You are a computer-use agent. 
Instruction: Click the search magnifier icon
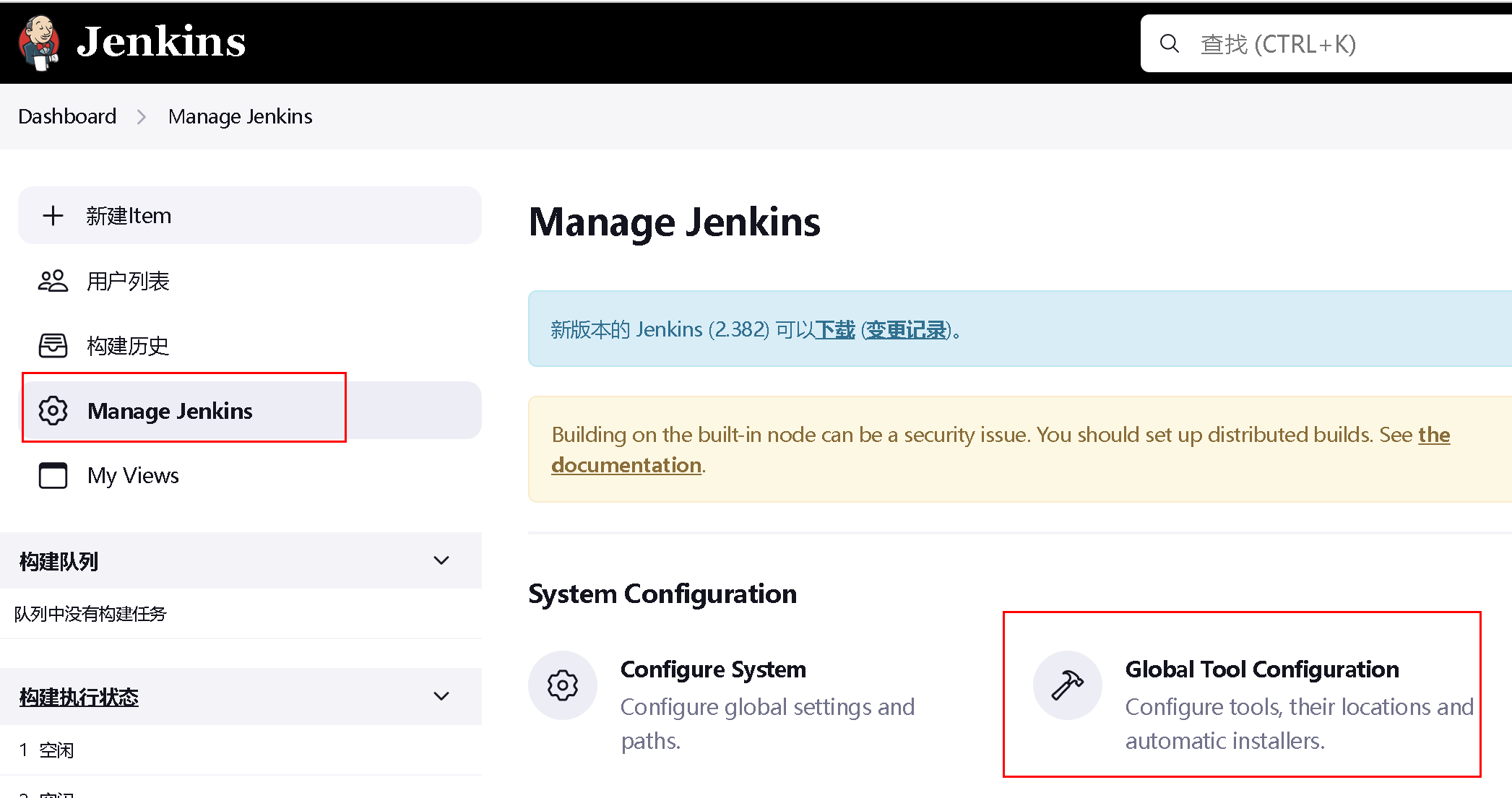(1170, 44)
